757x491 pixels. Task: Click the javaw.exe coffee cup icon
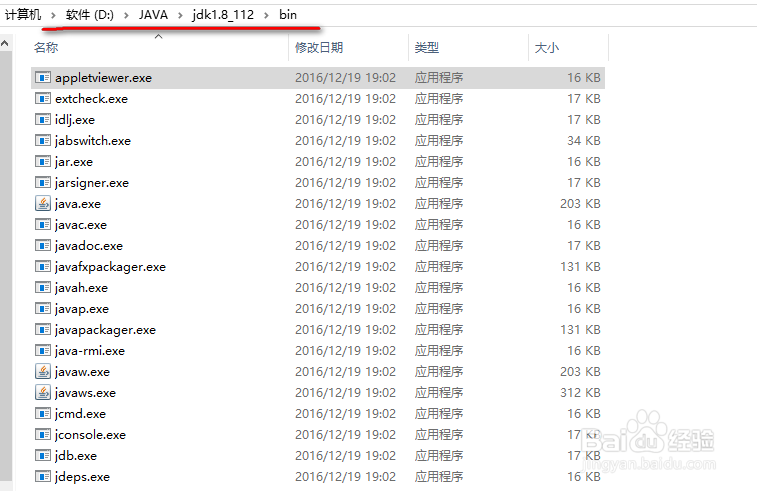click(x=43, y=371)
